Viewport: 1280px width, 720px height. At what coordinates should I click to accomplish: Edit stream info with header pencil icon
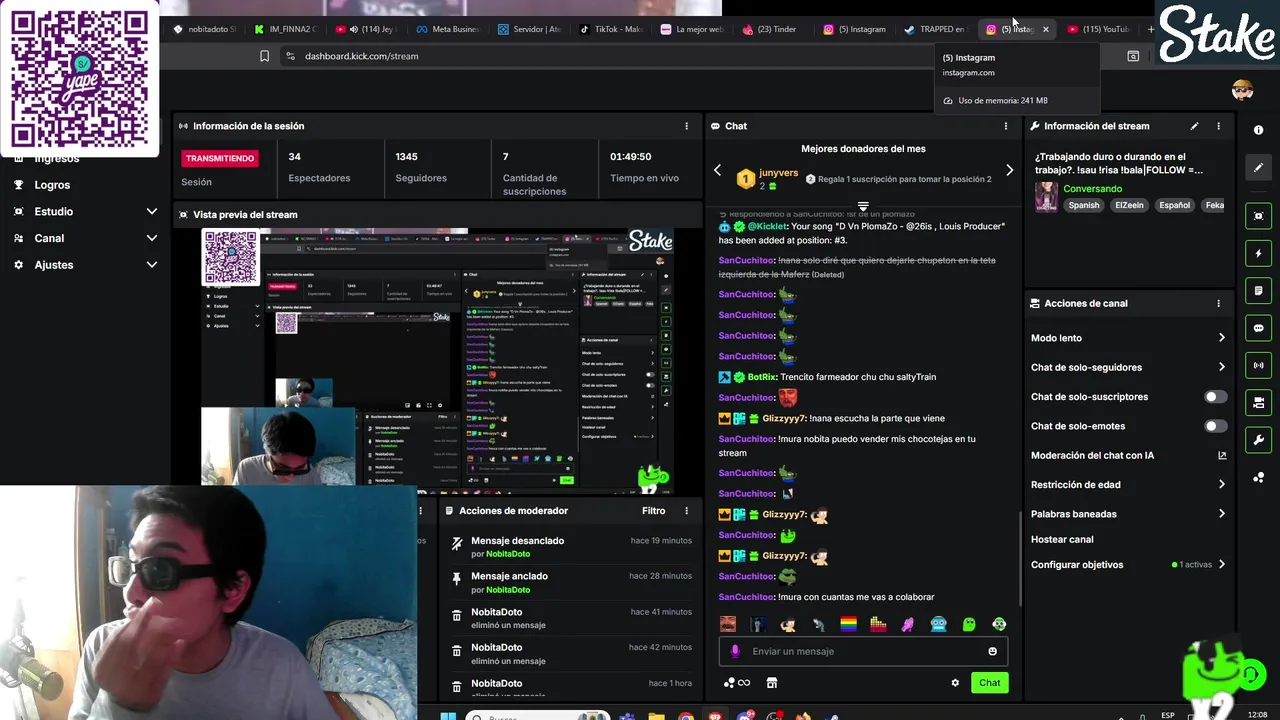1194,126
